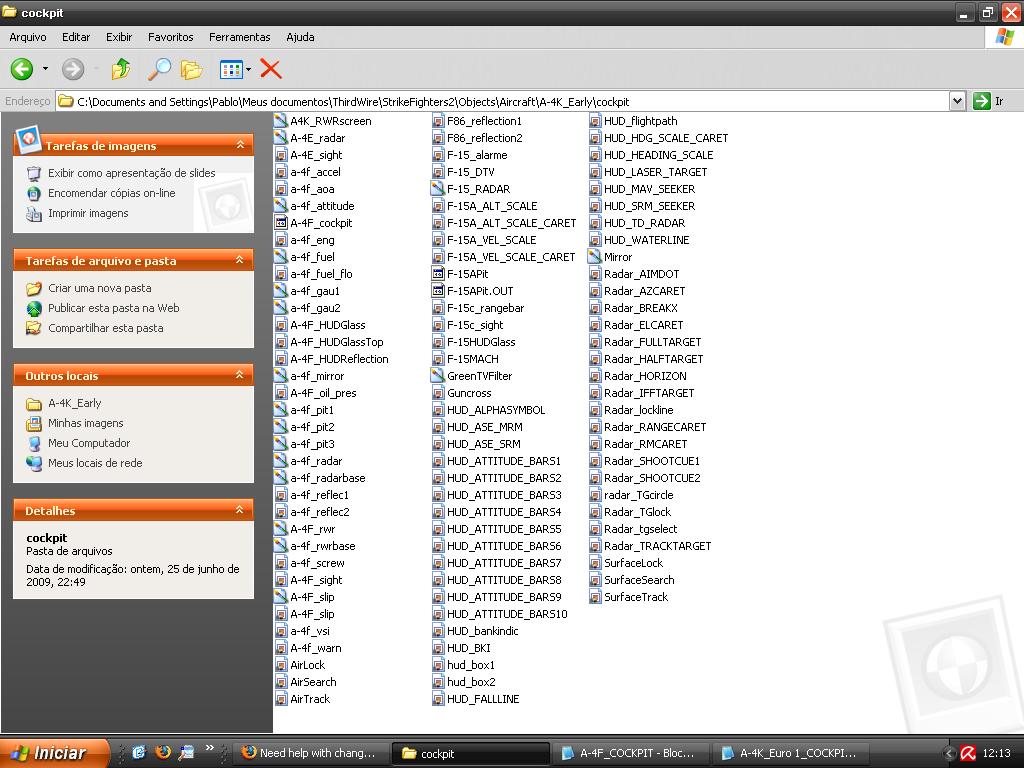
Task: Click the green Go arrow button
Action: [982, 101]
